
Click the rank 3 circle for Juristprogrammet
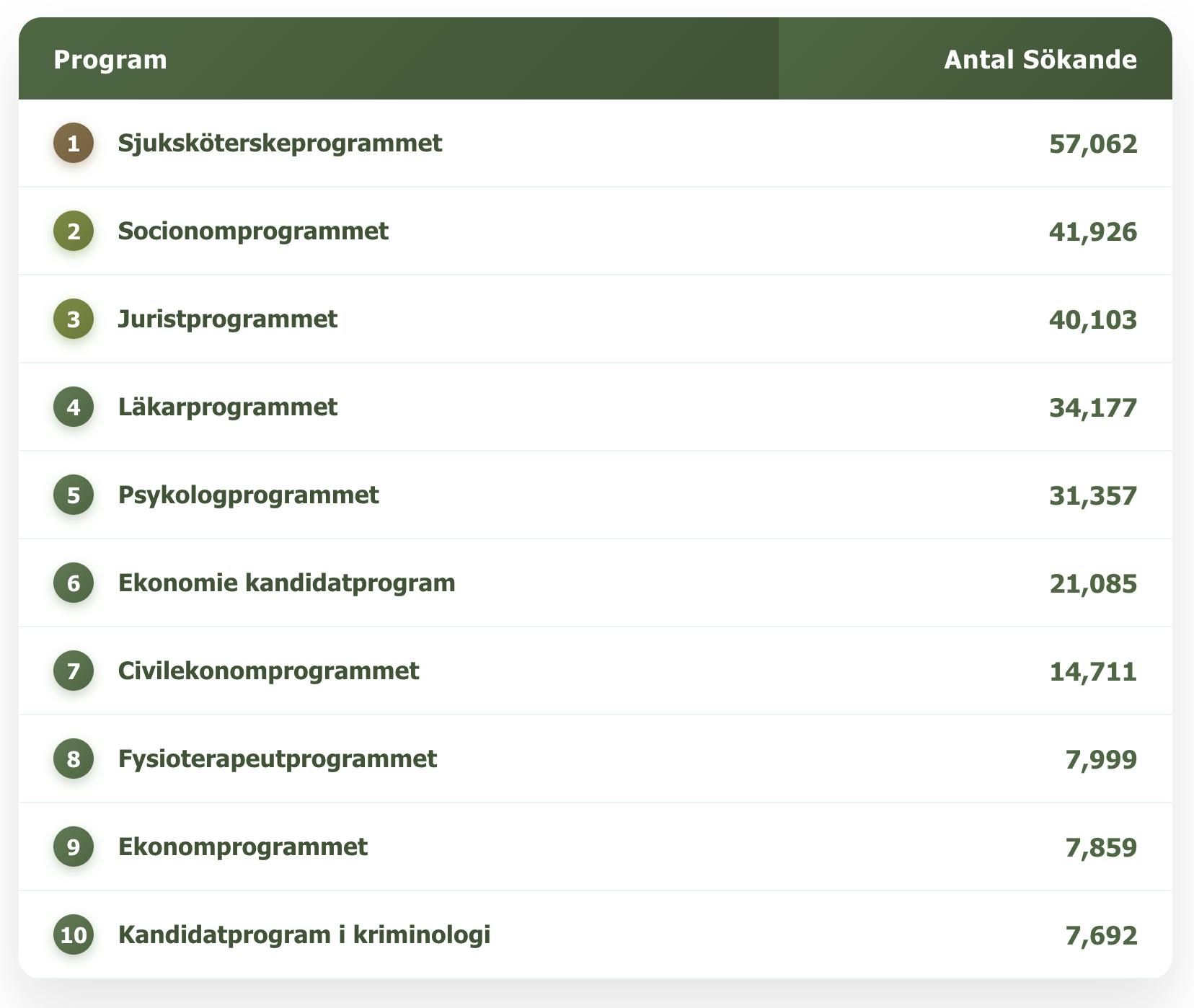(73, 319)
